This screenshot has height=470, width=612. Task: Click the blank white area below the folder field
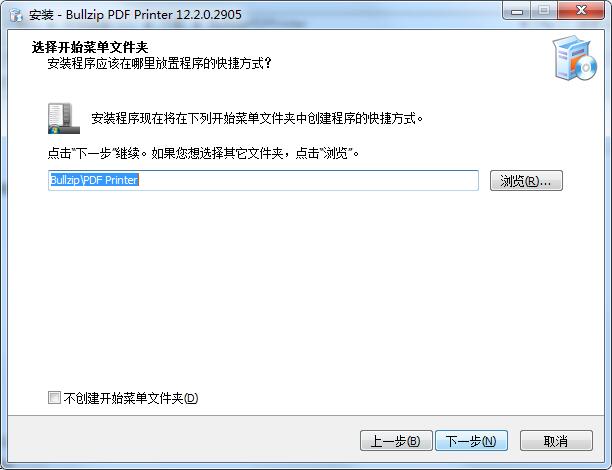[x=304, y=289]
